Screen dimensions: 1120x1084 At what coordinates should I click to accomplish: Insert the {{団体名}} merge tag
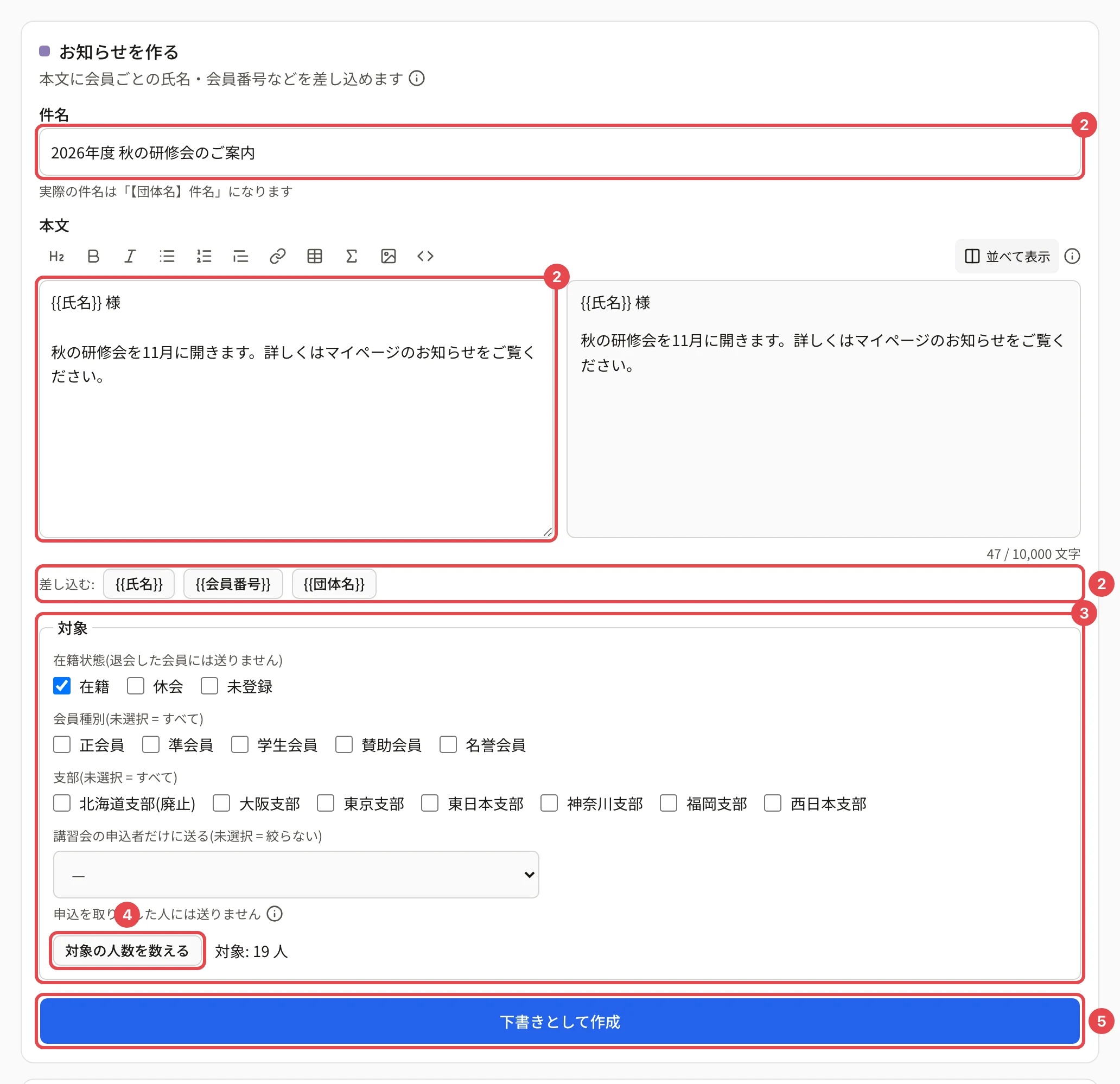334,583
